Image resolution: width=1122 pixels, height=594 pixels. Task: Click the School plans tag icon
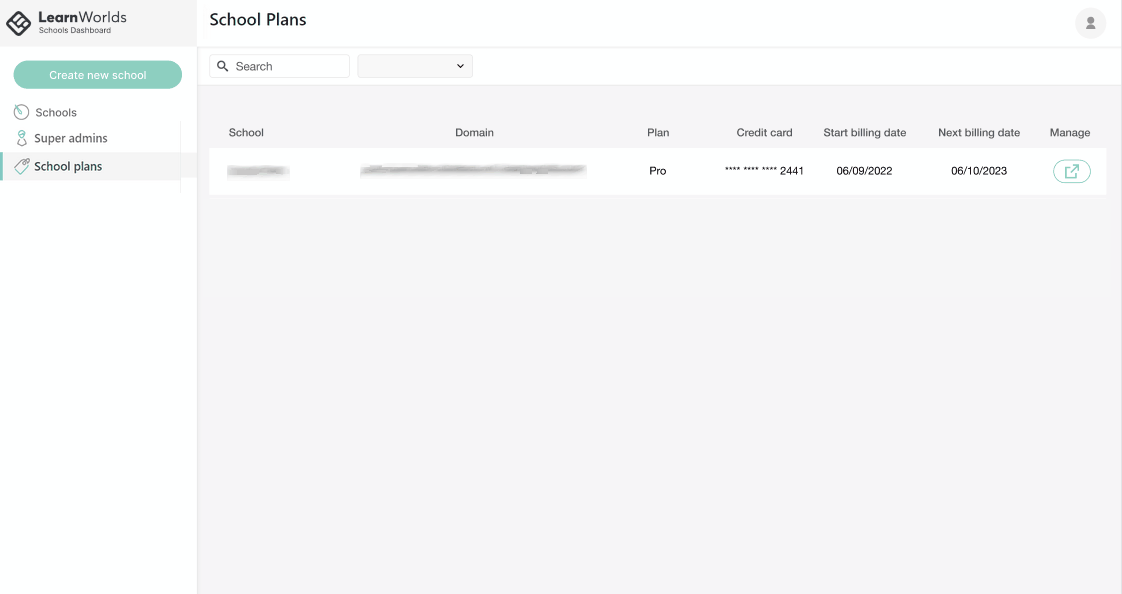click(21, 165)
